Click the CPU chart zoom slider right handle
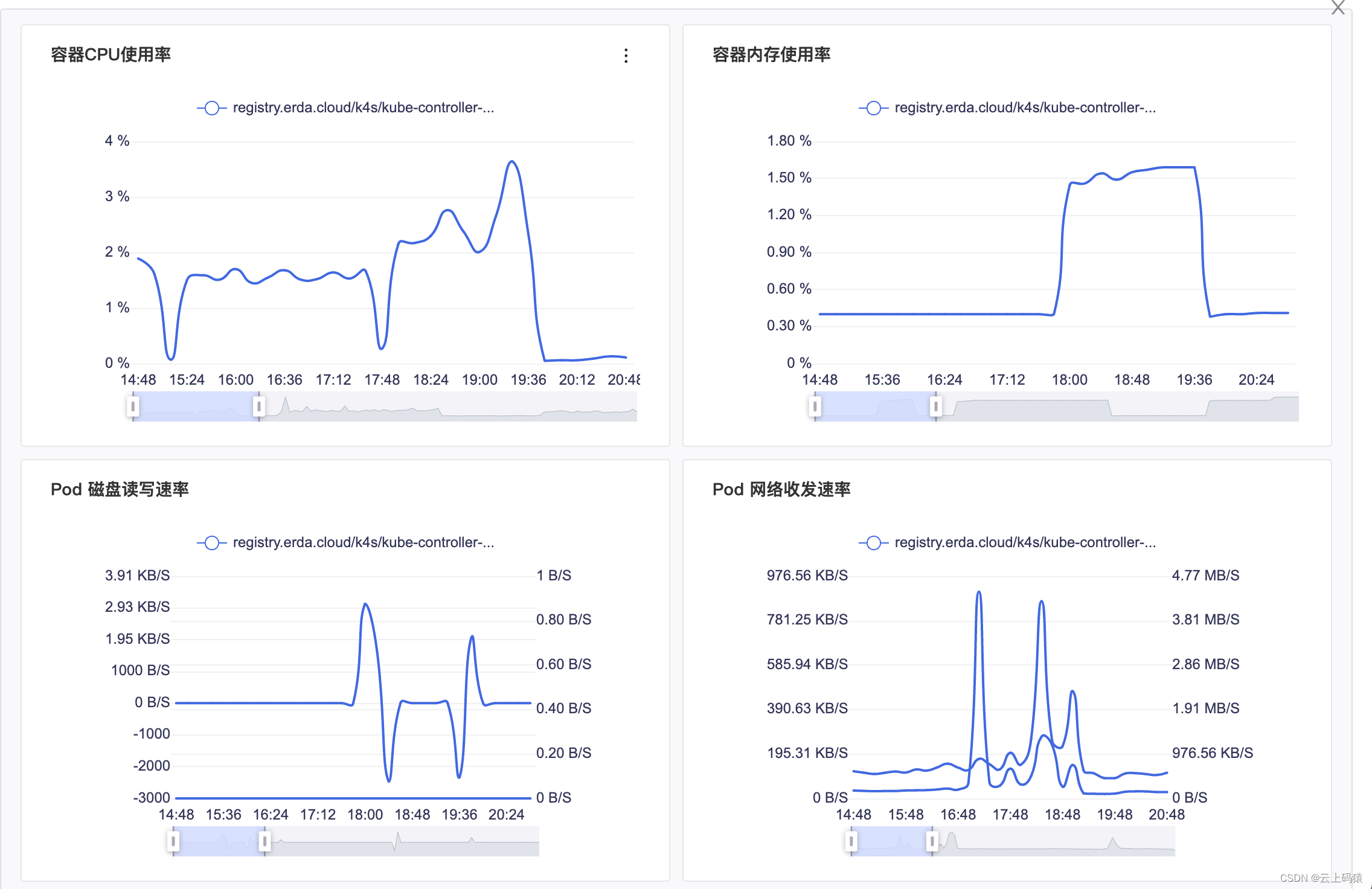 [x=258, y=406]
